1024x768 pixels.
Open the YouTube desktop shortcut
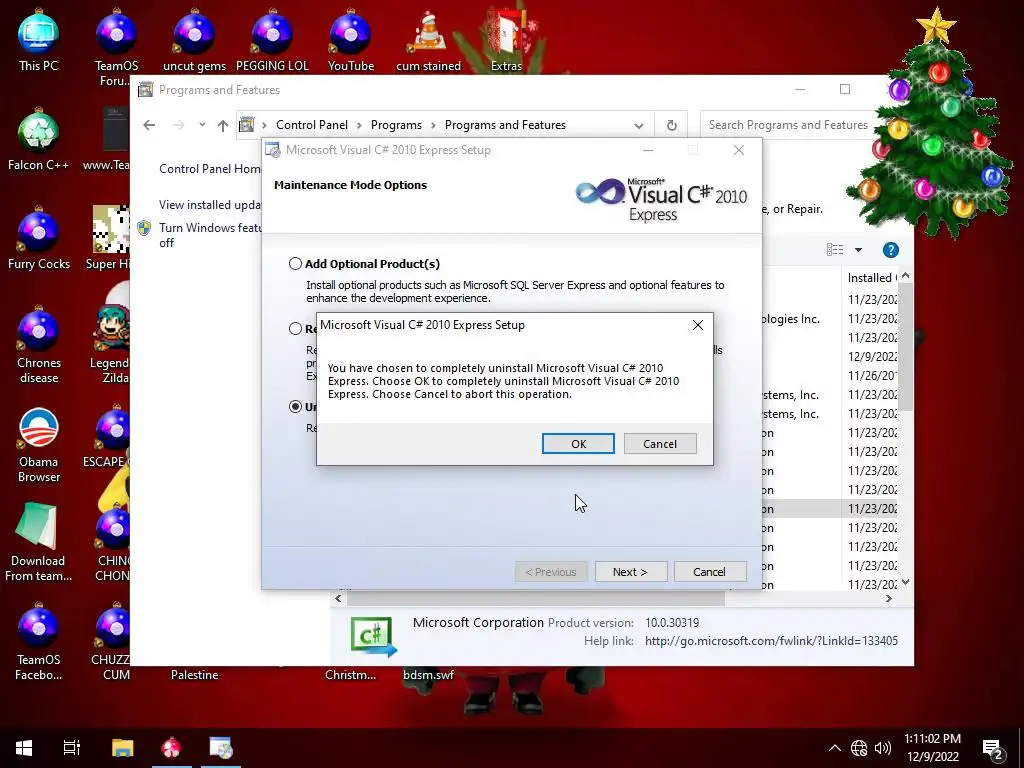tap(351, 41)
